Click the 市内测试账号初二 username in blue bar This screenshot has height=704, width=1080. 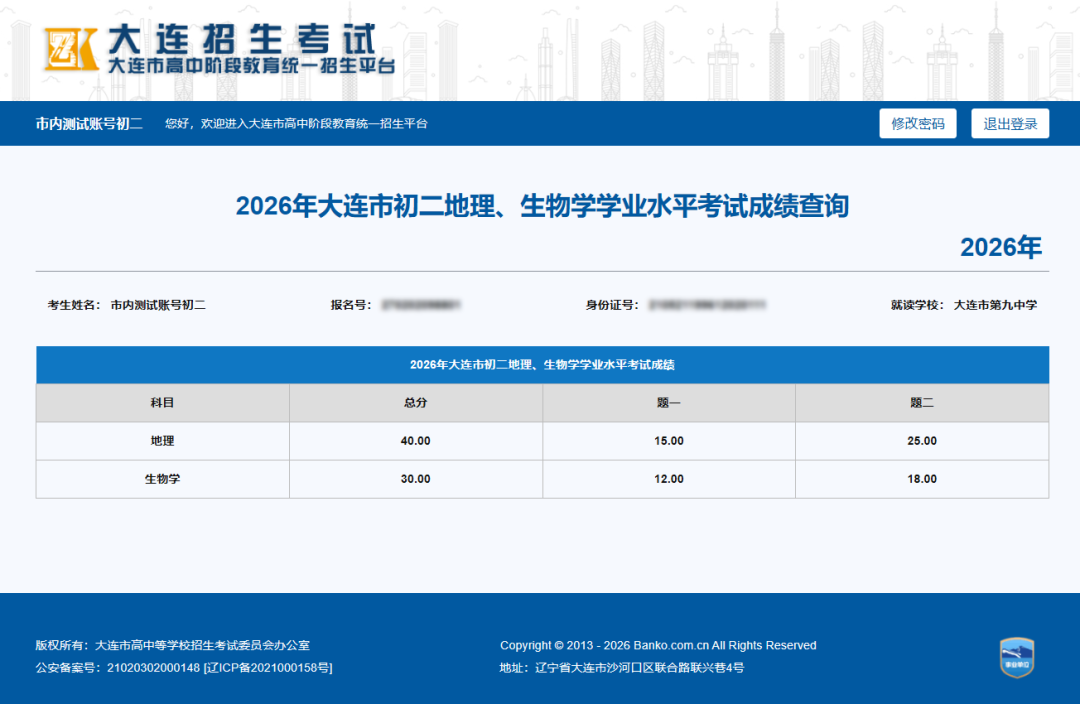click(89, 123)
